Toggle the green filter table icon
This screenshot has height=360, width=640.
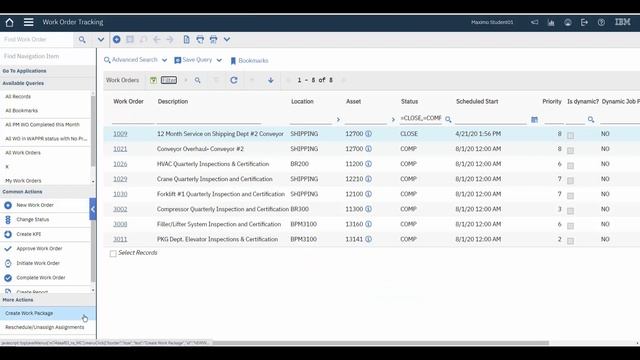coord(153,80)
